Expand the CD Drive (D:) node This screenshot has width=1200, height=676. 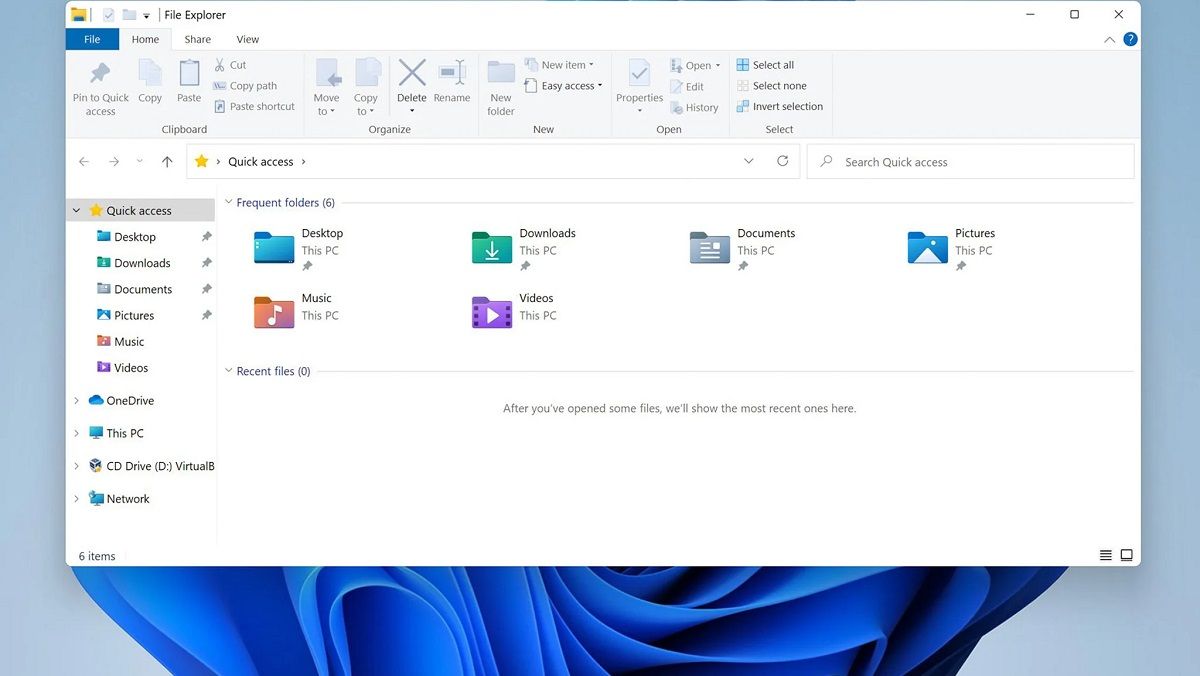tap(77, 466)
